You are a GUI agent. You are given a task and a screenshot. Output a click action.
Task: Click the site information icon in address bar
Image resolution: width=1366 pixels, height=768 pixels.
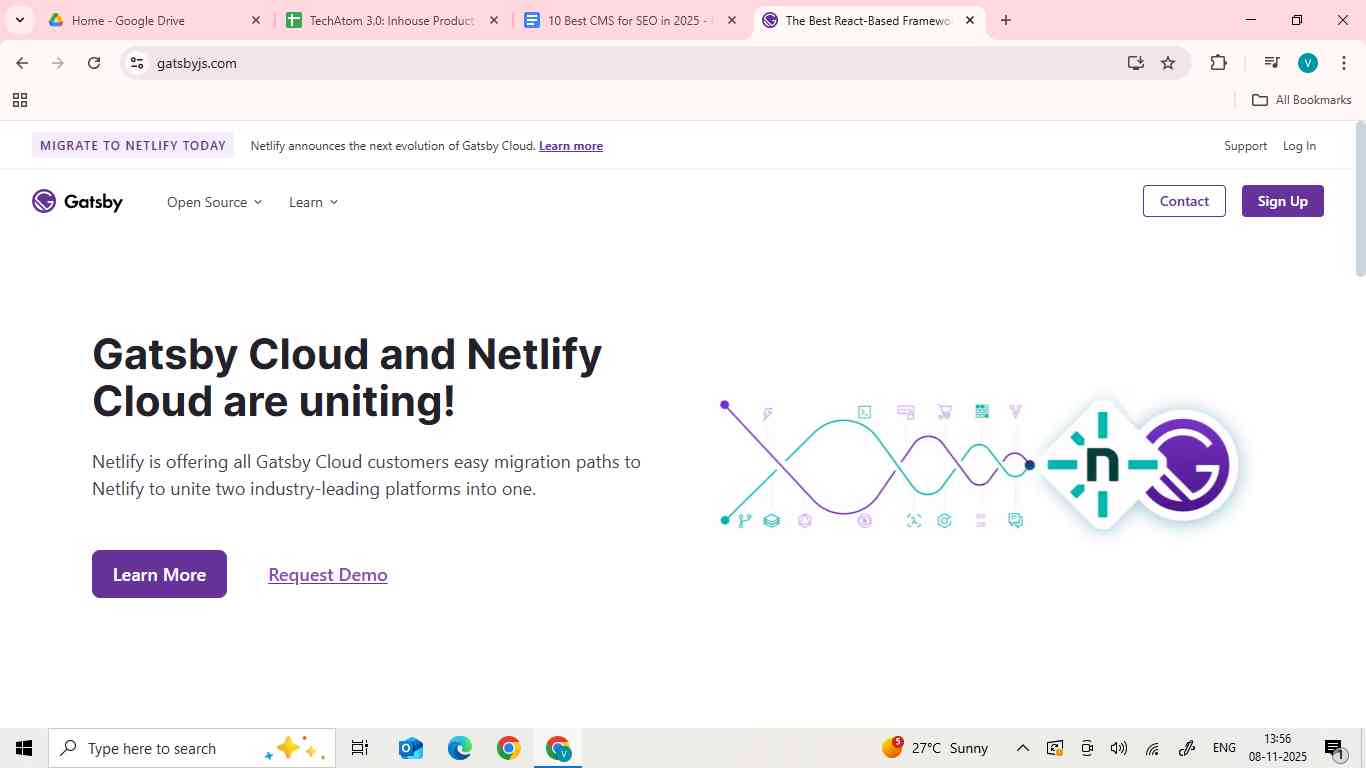[x=138, y=63]
